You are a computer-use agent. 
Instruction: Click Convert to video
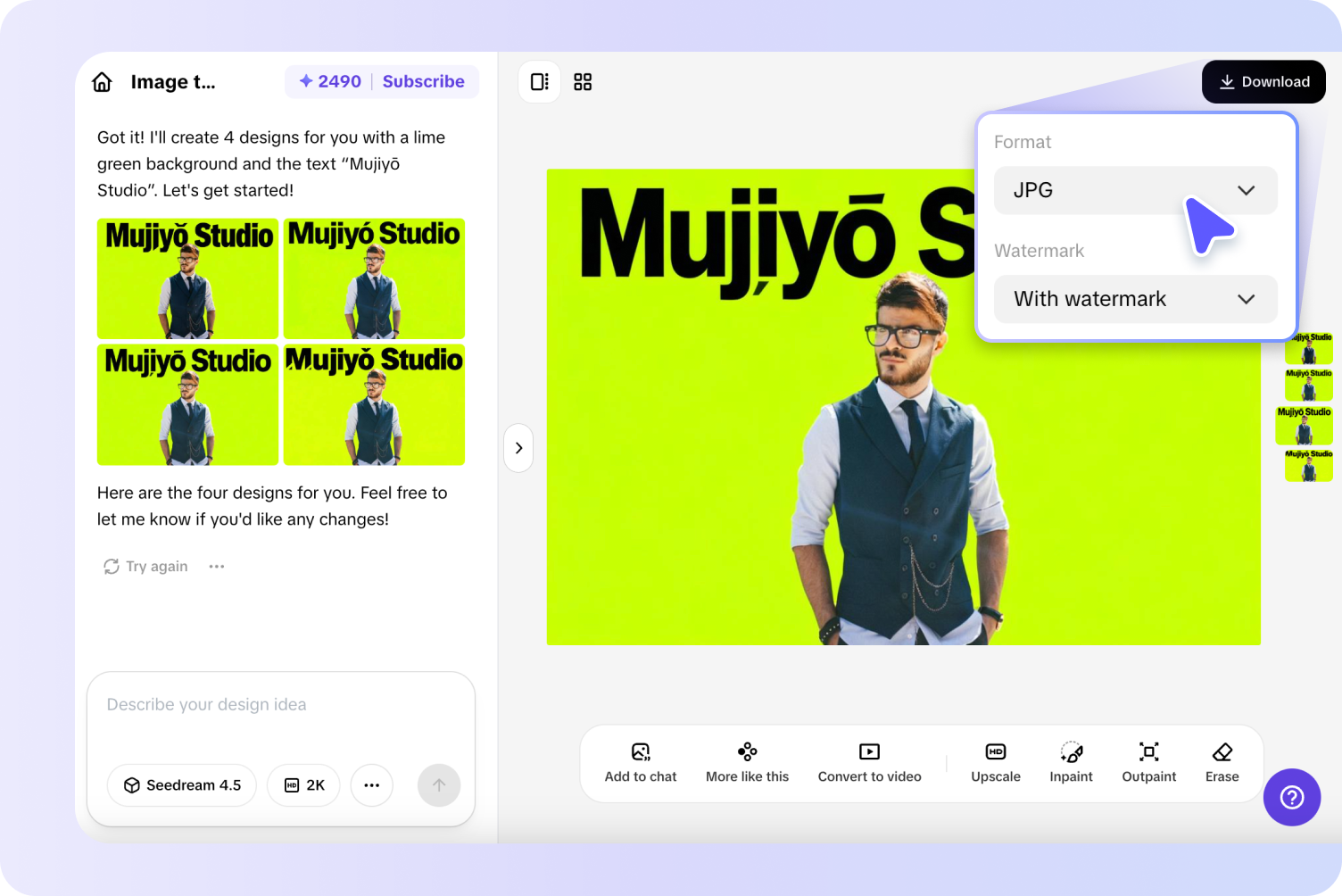869,762
